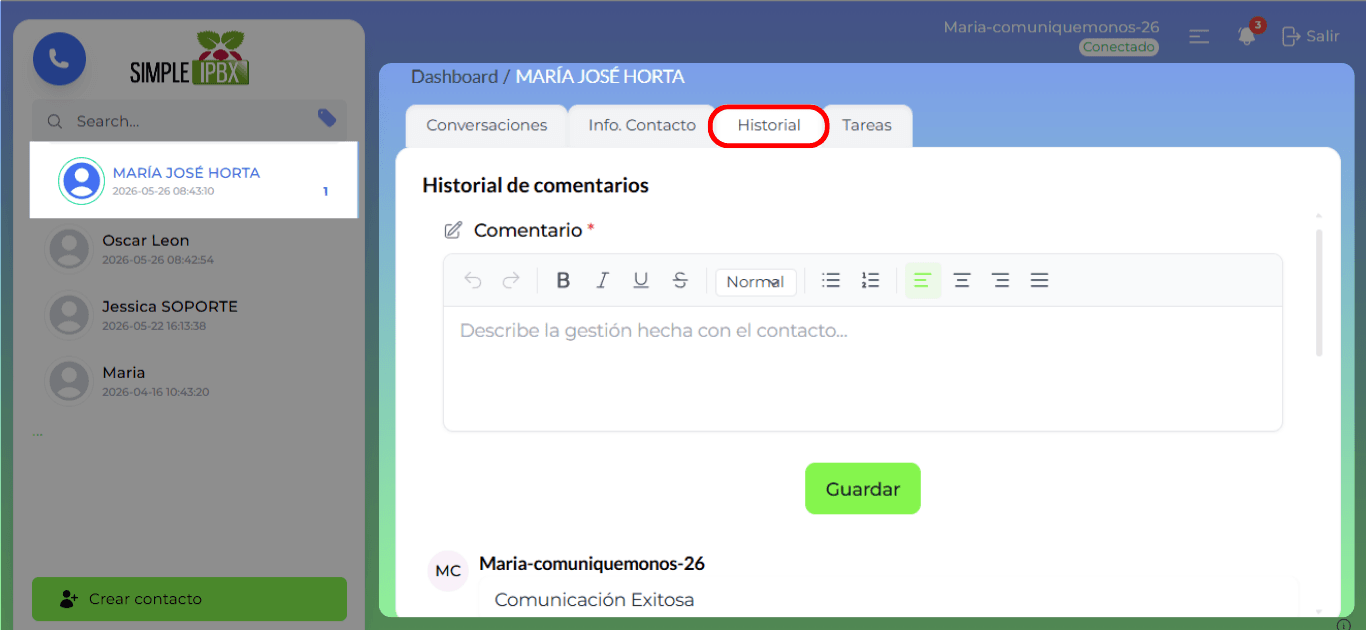
Task: Click the Maria-comuniquemonos-26 comment author name
Action: (592, 564)
